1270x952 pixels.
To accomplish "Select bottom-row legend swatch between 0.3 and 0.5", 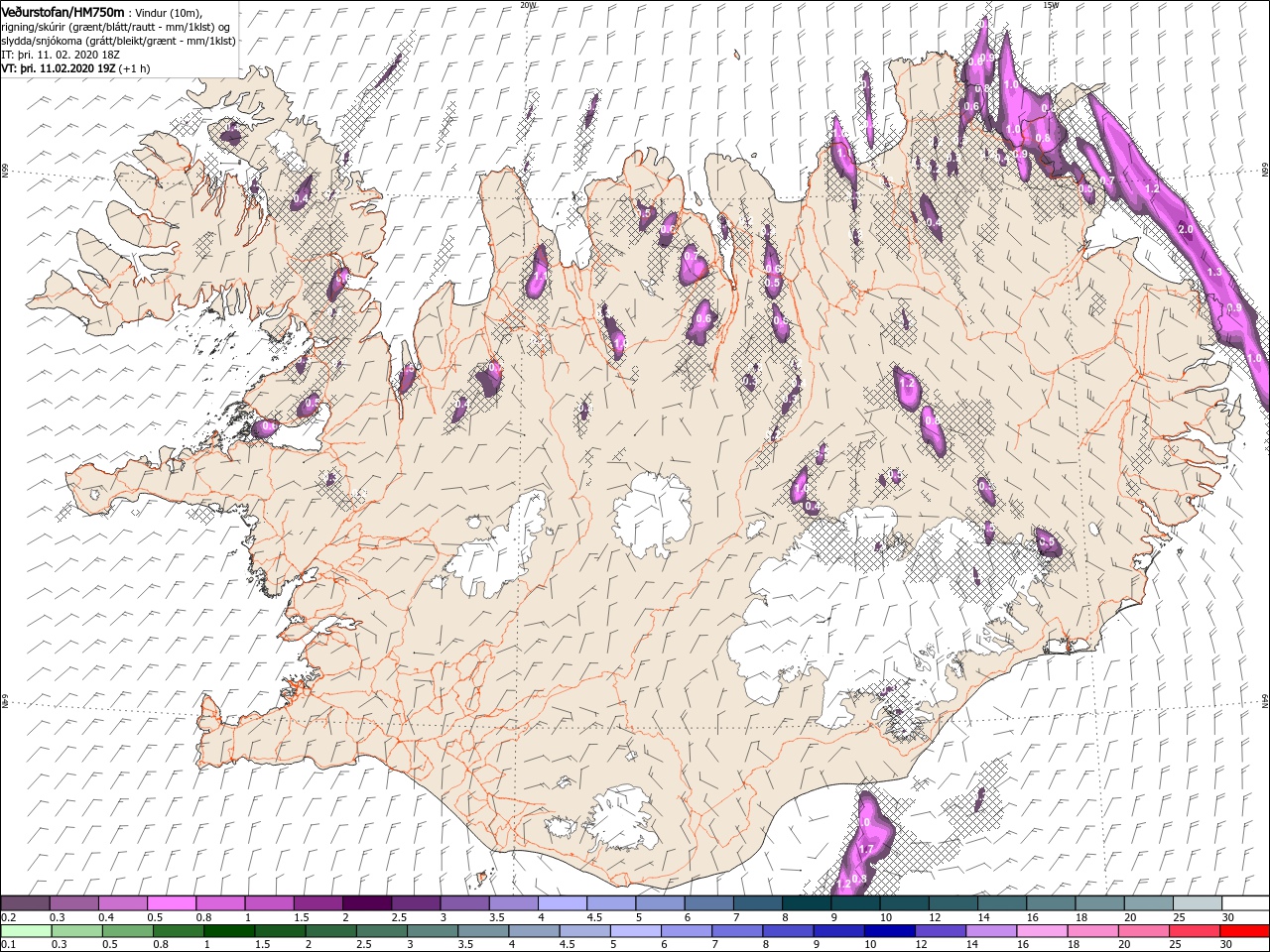I will (x=76, y=930).
